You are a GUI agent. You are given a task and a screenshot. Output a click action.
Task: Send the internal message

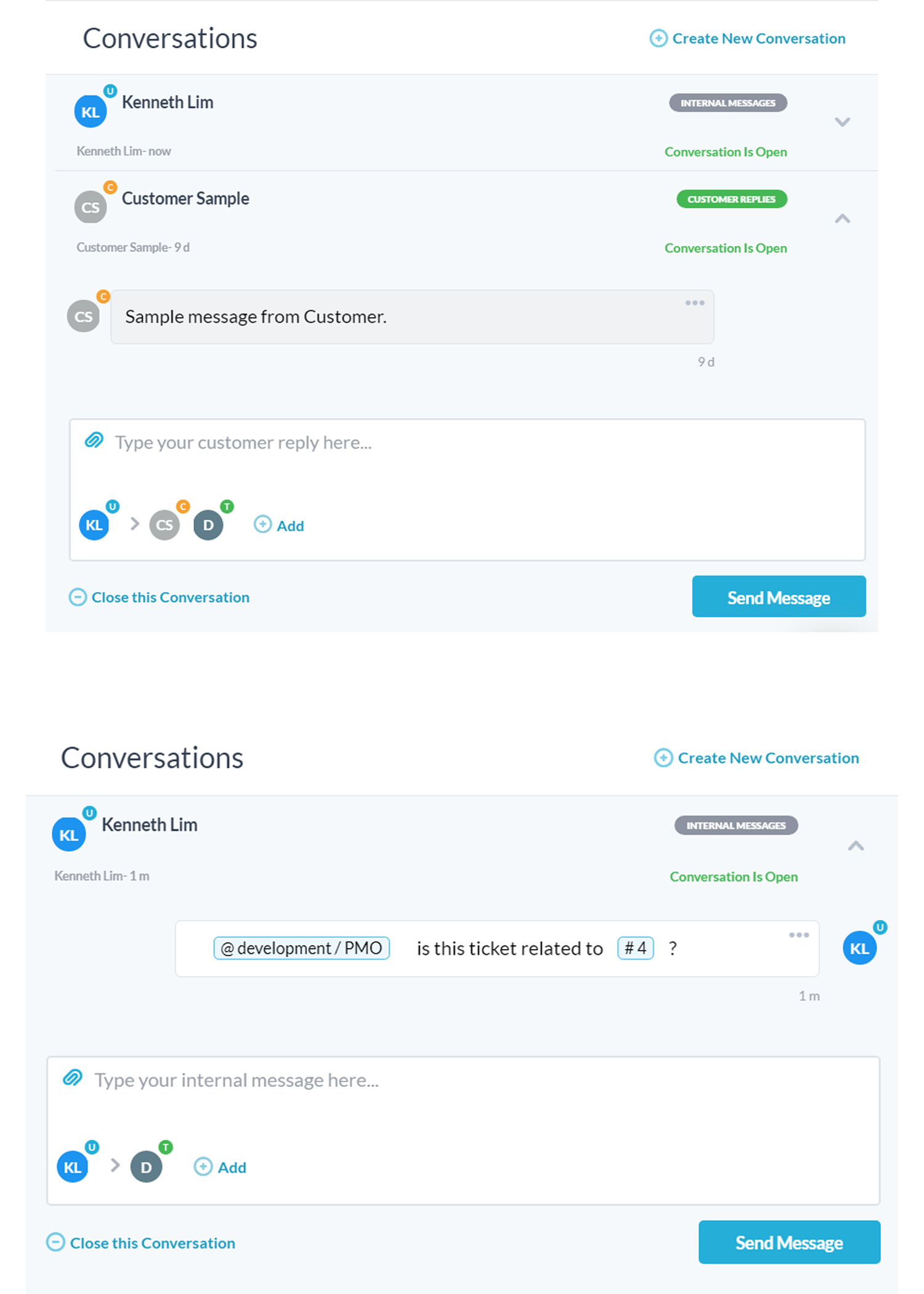click(x=789, y=1242)
